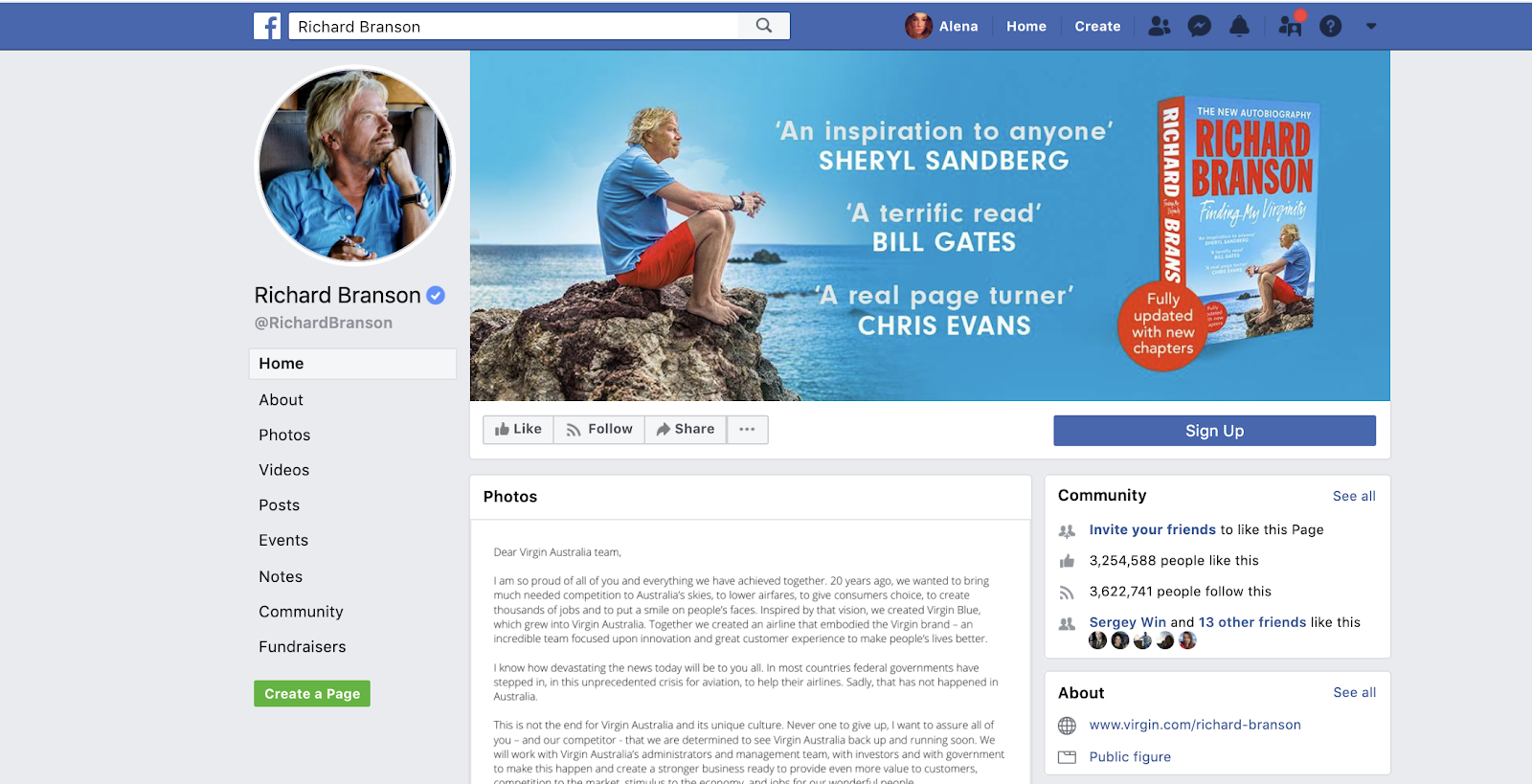Open the About tab in sidebar
Viewport: 1532px width, 784px height.
tap(281, 400)
